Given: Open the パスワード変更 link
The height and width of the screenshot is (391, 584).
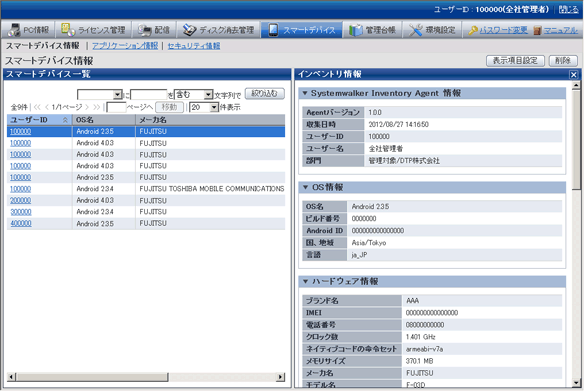Looking at the screenshot, I should point(504,30).
